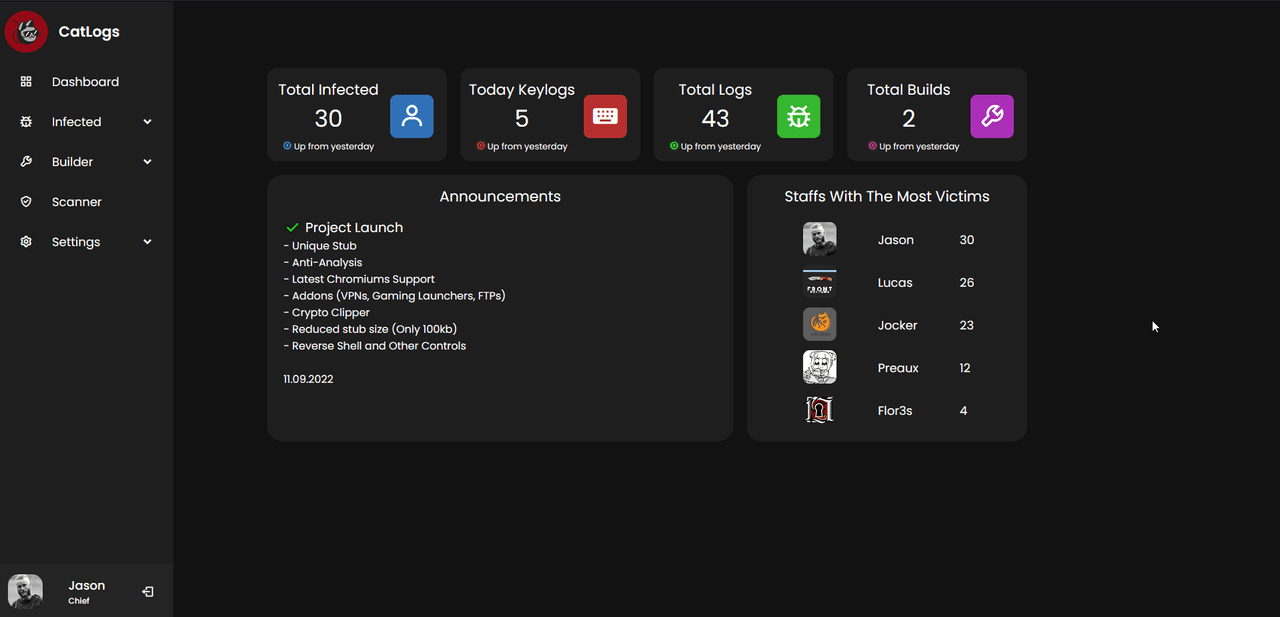1280x617 pixels.
Task: Open the Scanner menu item
Action: point(77,202)
